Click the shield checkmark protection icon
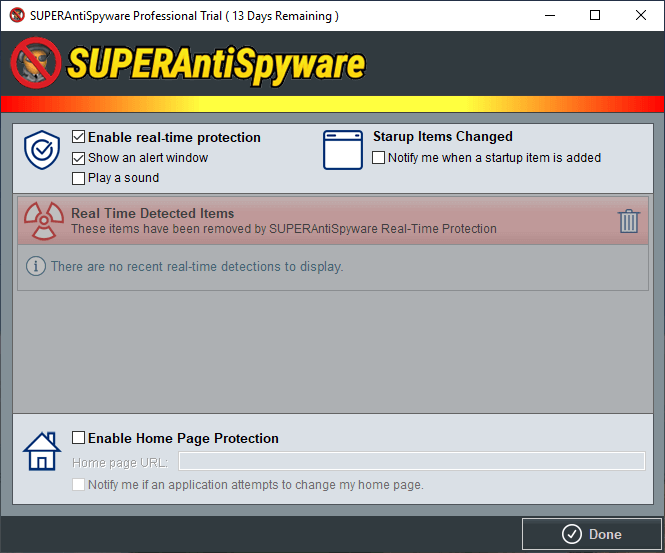Viewport: 665px width, 553px height. point(42,150)
